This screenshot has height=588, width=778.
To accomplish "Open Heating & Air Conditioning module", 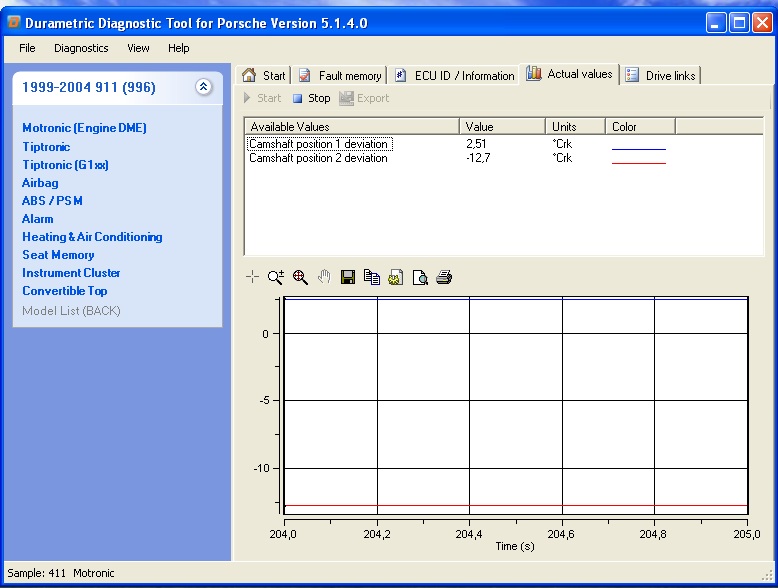I will (x=92, y=237).
